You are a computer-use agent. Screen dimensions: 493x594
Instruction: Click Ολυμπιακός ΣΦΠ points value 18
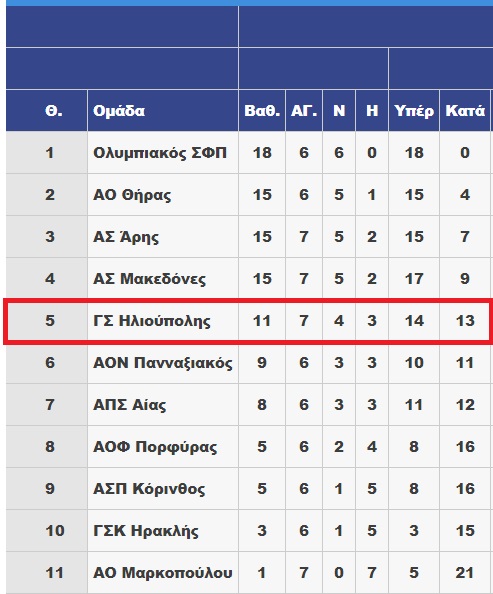[262, 153]
